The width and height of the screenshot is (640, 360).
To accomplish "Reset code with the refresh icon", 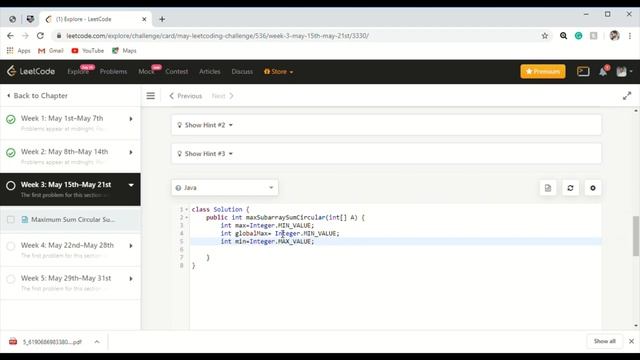I will (570, 188).
